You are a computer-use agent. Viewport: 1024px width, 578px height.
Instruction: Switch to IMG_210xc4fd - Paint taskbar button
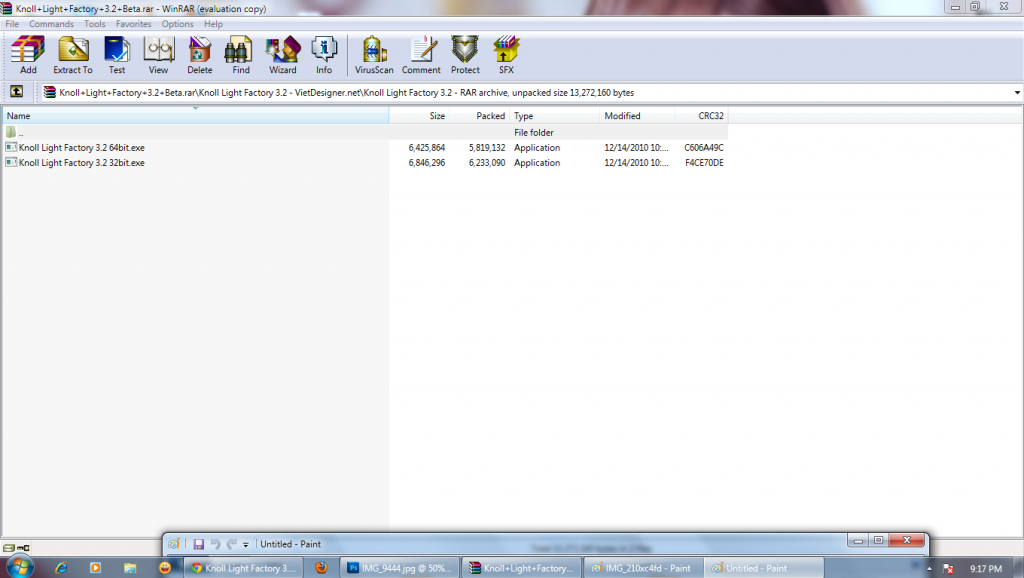pos(643,568)
